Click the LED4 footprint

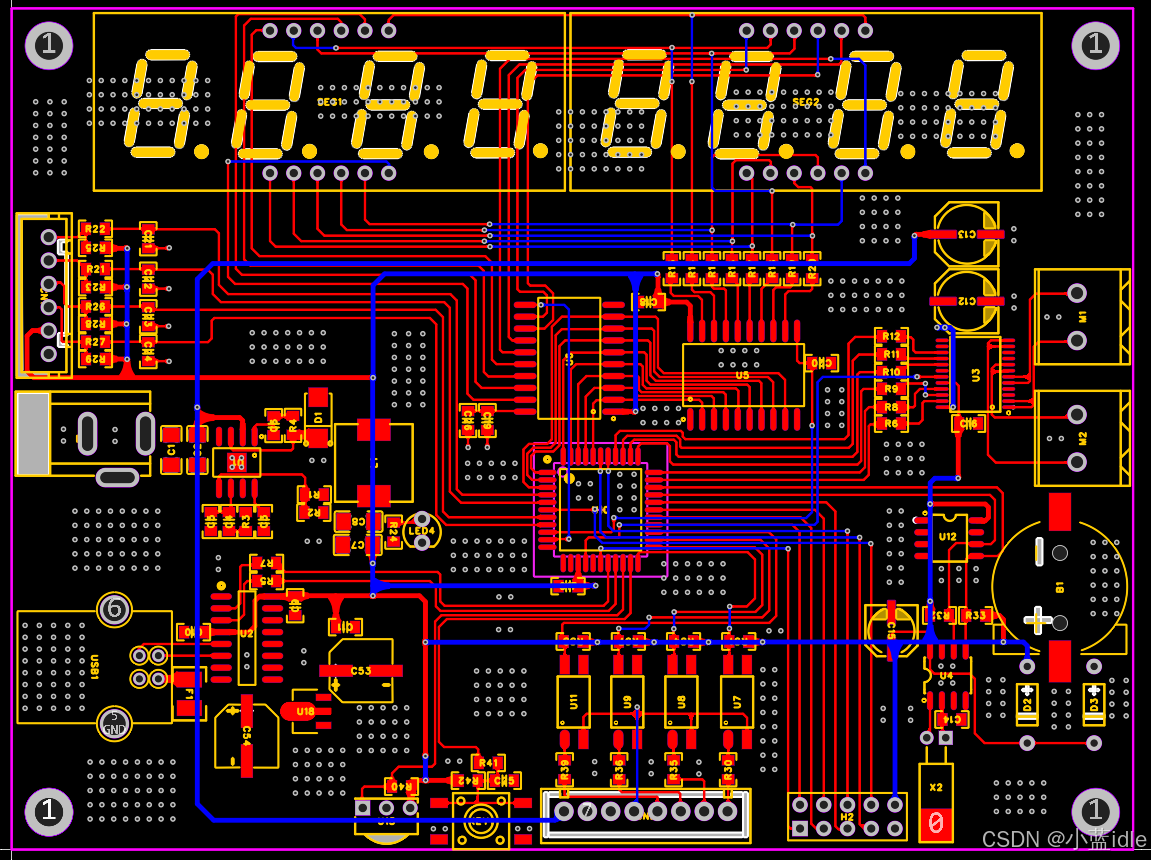421,531
